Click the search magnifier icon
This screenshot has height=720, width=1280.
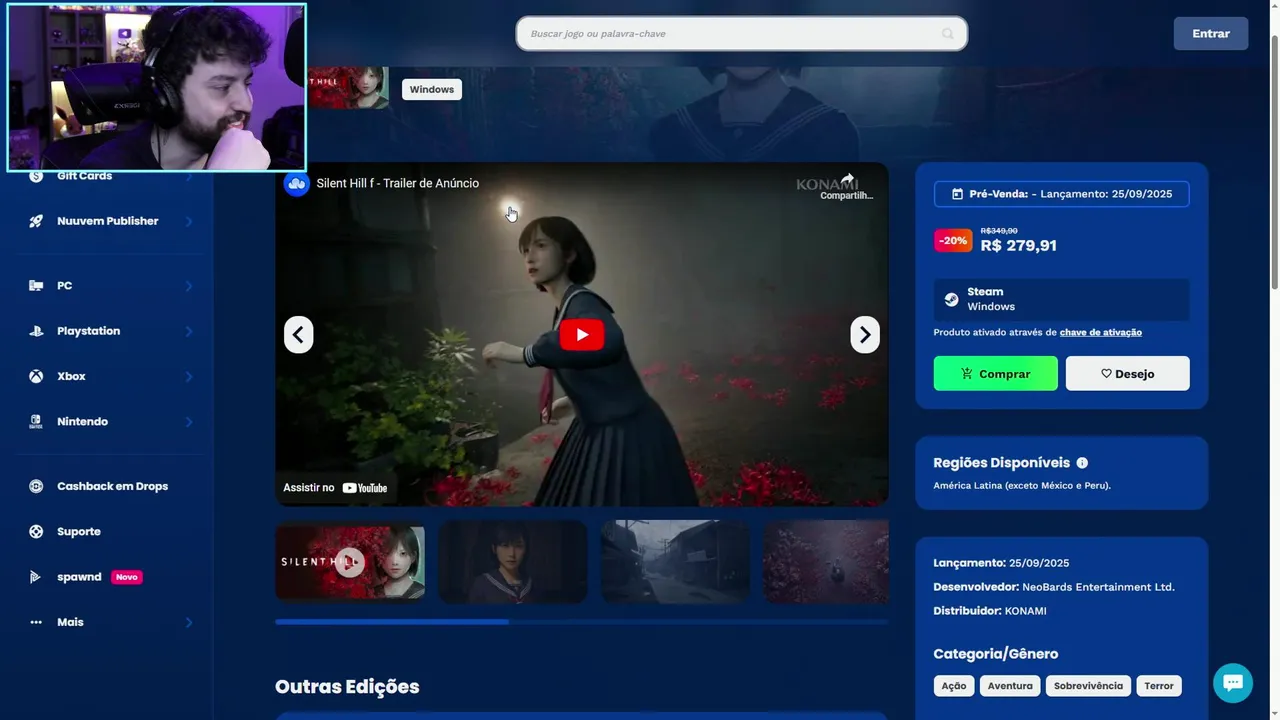tap(947, 34)
